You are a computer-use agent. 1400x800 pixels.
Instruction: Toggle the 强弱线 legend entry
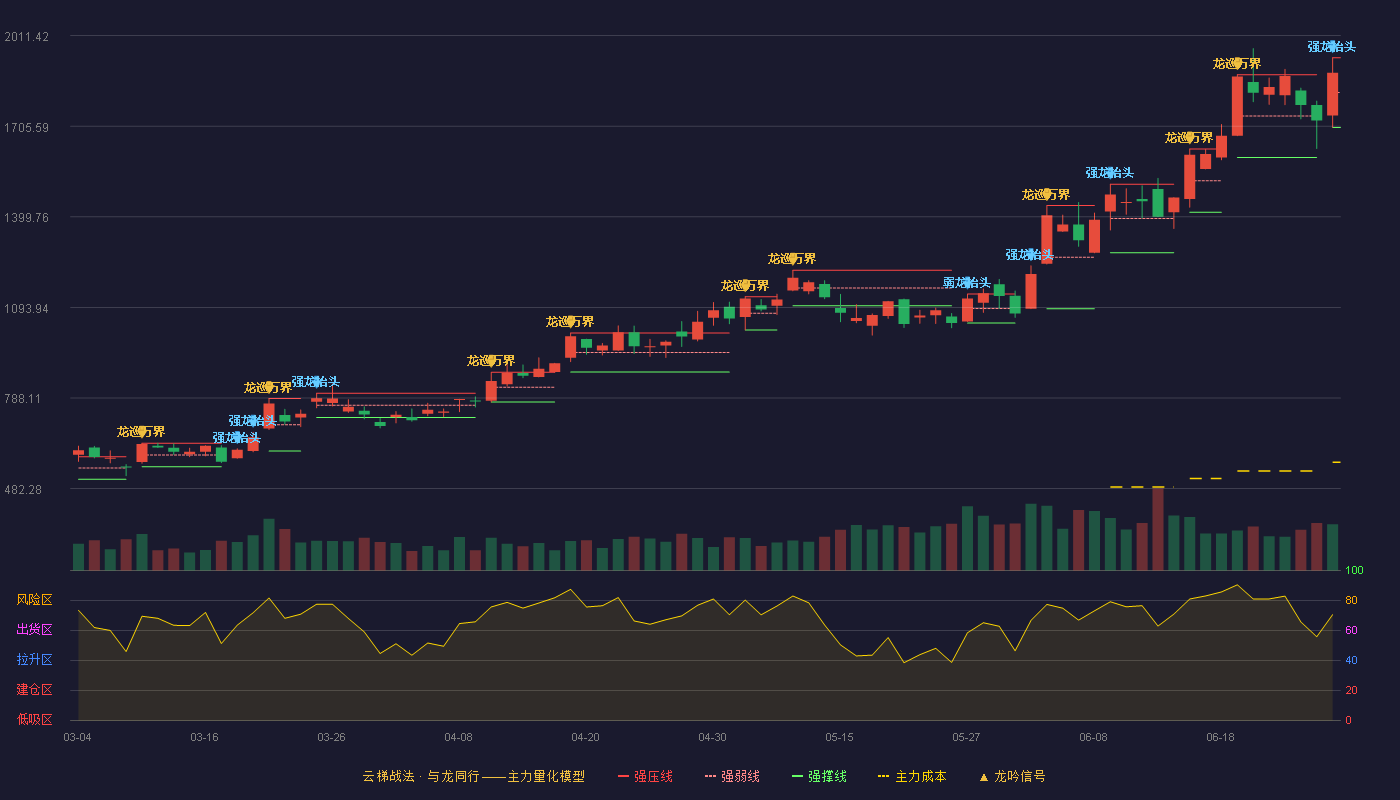tap(732, 776)
